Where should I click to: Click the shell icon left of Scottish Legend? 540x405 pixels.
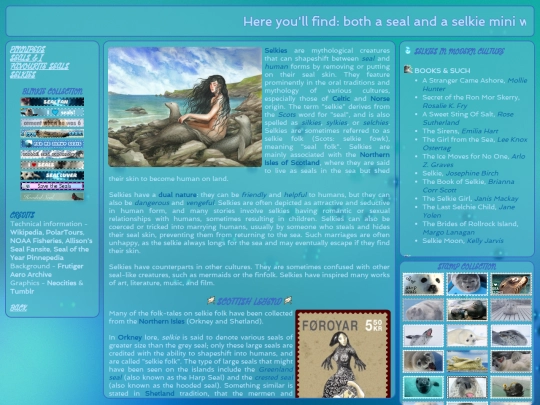pos(211,301)
